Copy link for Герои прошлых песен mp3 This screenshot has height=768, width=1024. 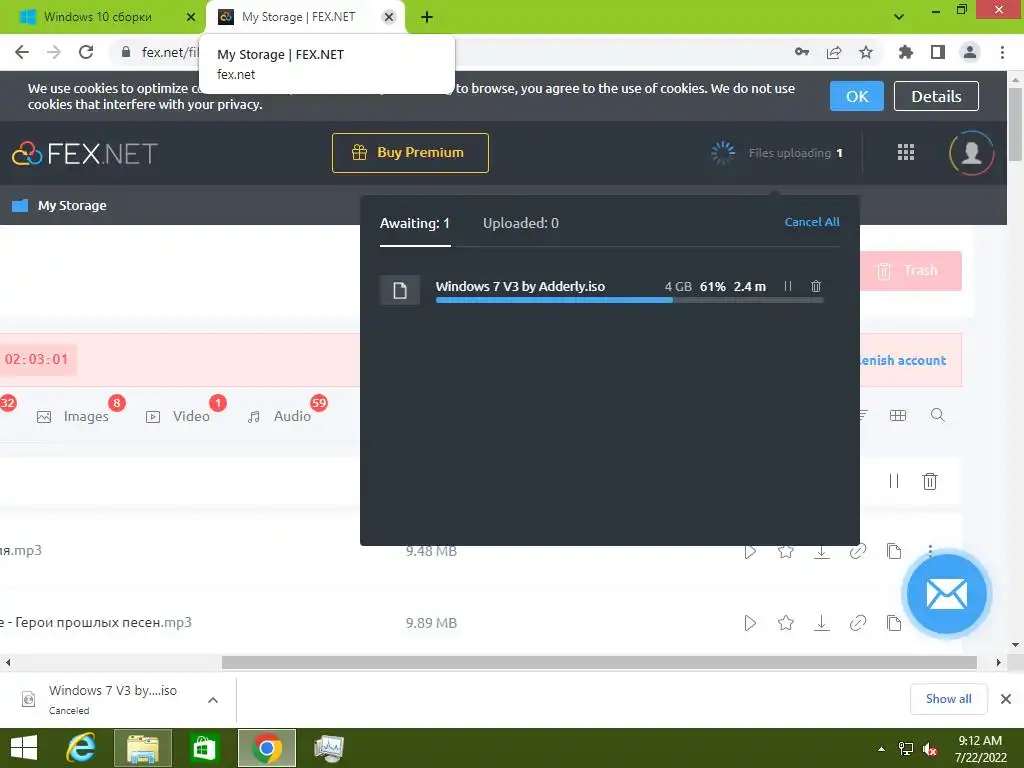[857, 623]
